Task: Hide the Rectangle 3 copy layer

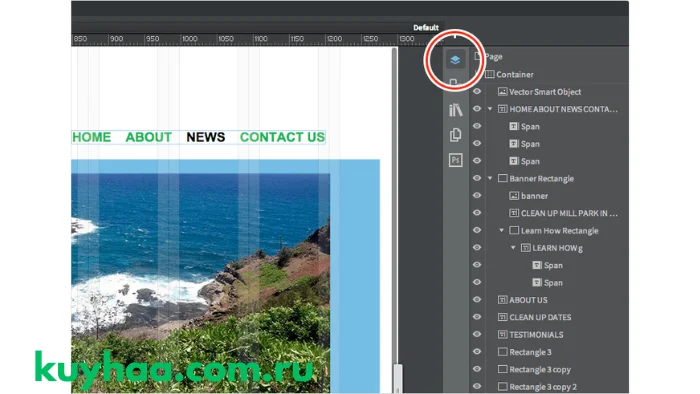Action: (477, 369)
